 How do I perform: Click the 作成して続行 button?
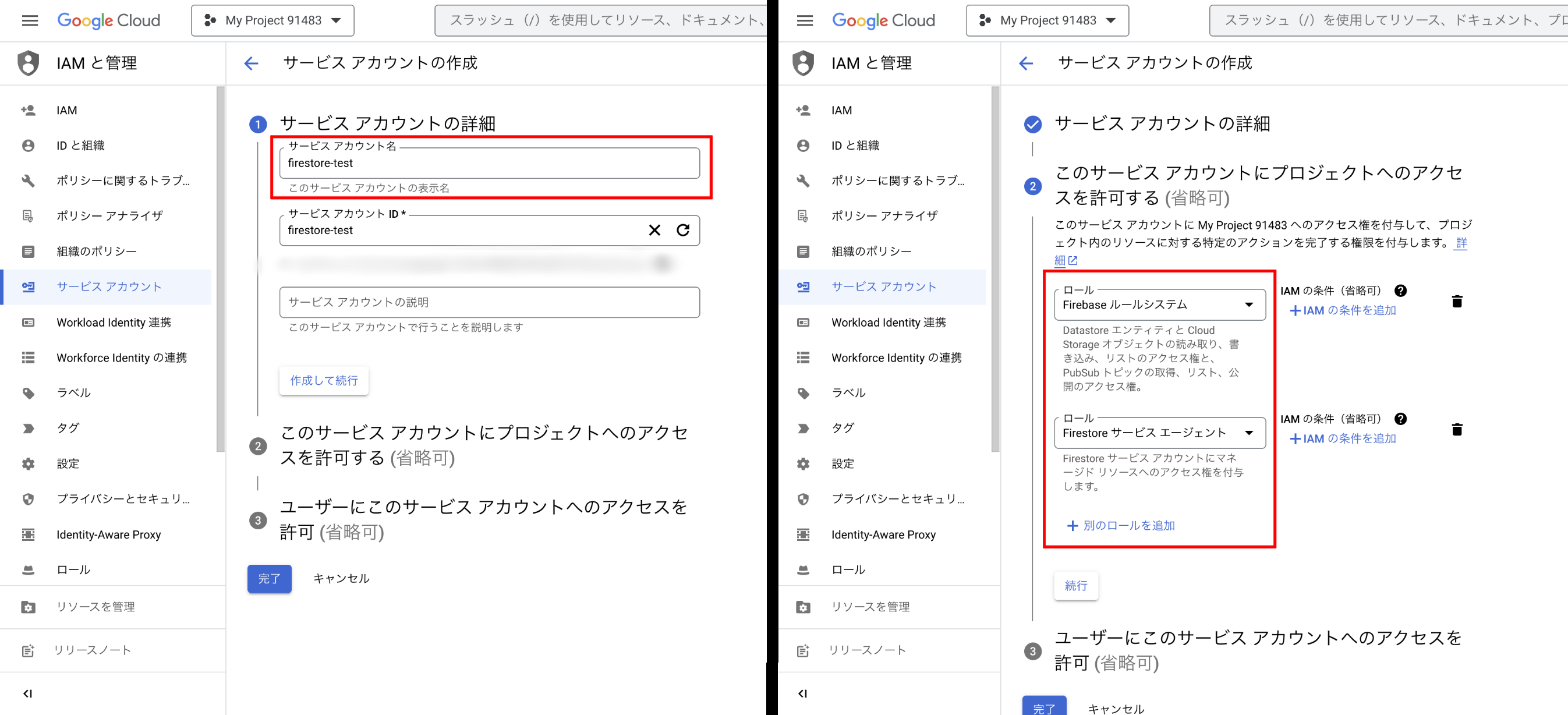pos(323,380)
